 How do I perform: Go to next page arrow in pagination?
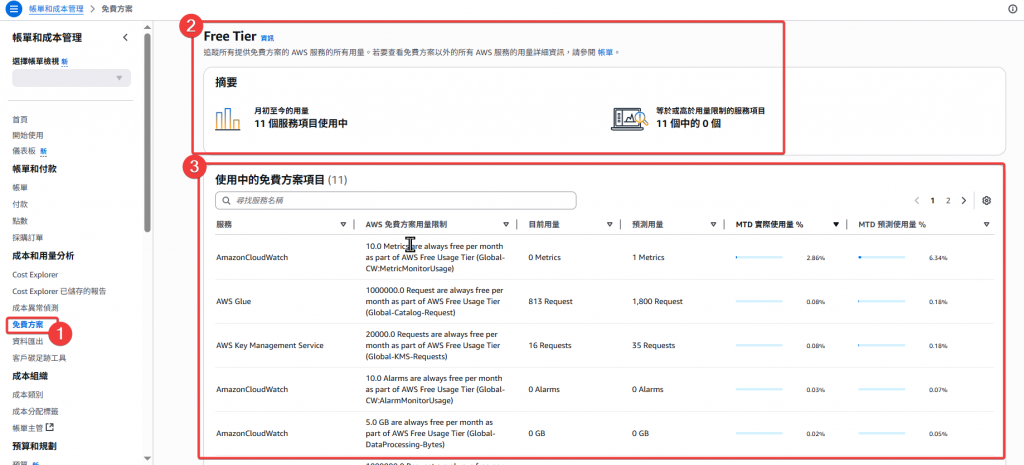[x=964, y=200]
